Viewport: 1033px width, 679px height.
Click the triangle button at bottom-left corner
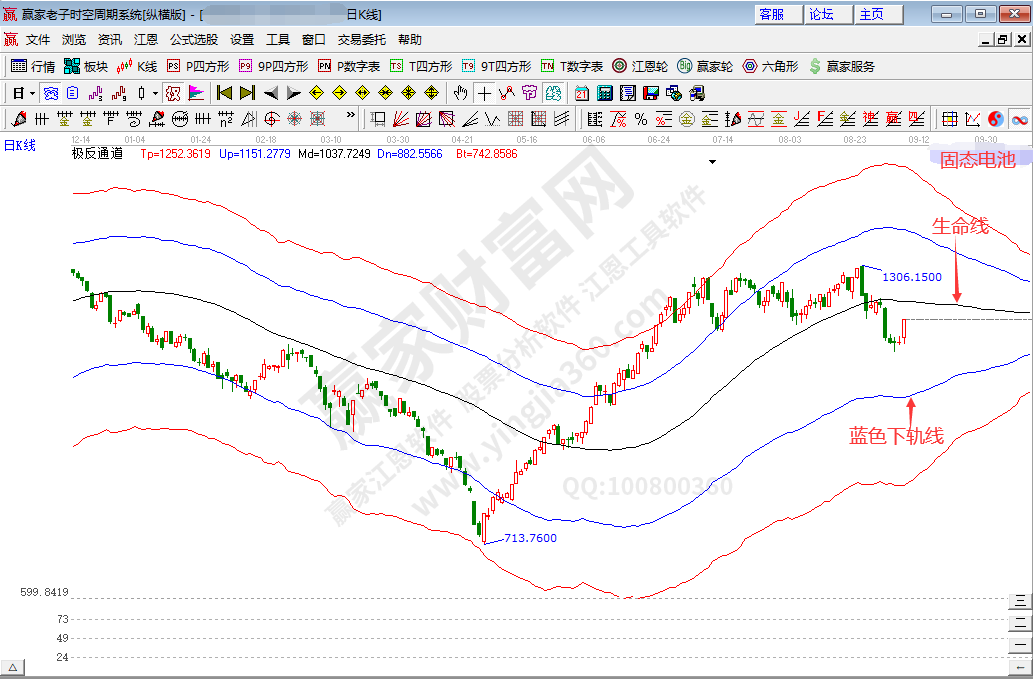13,668
